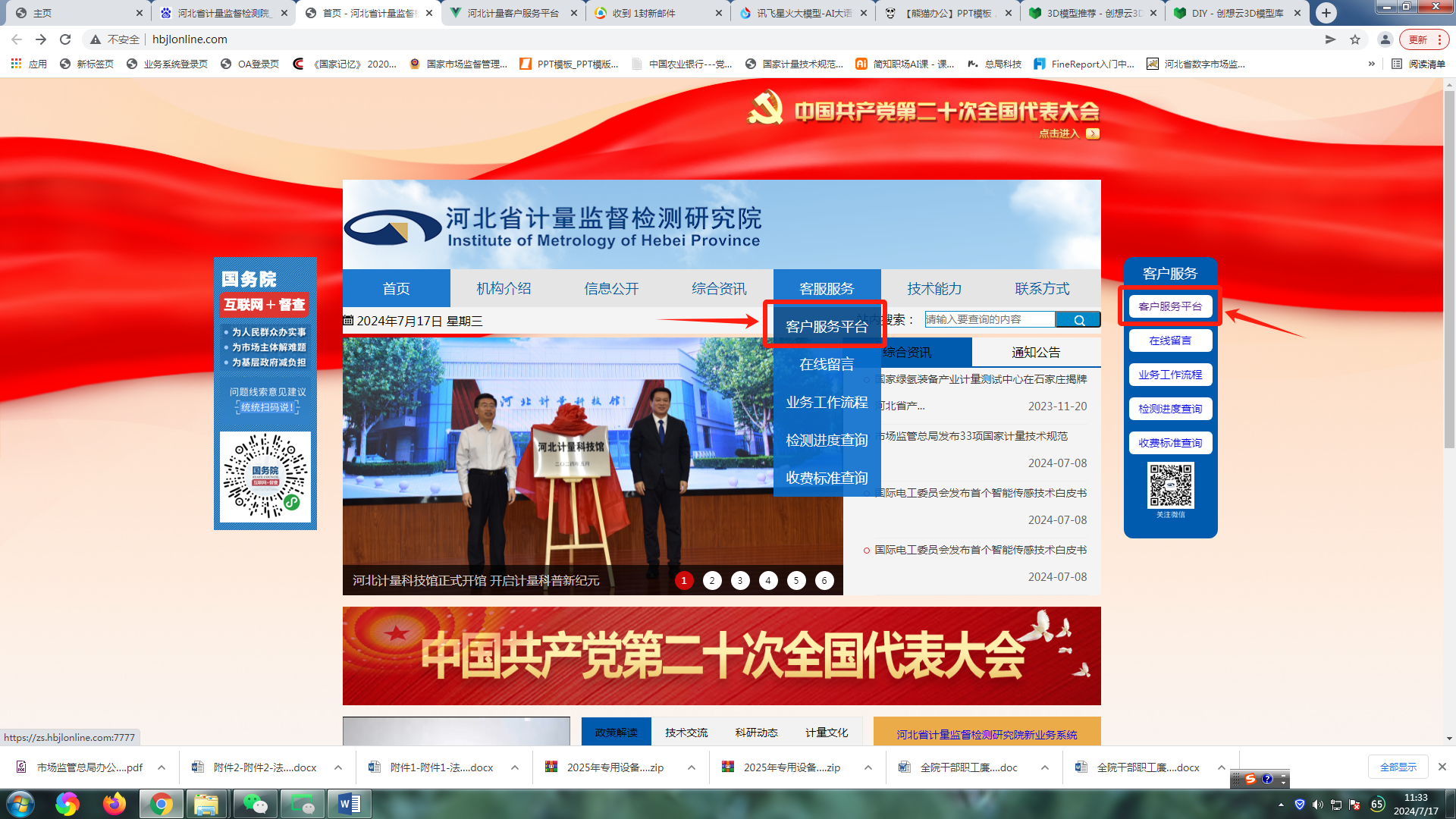Open the Chrome profile avatar icon

coord(1385,39)
